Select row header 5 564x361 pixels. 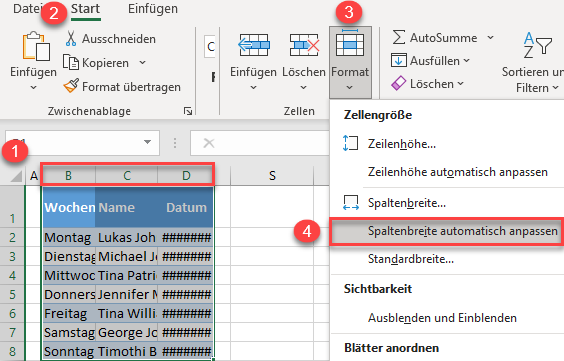(13, 294)
